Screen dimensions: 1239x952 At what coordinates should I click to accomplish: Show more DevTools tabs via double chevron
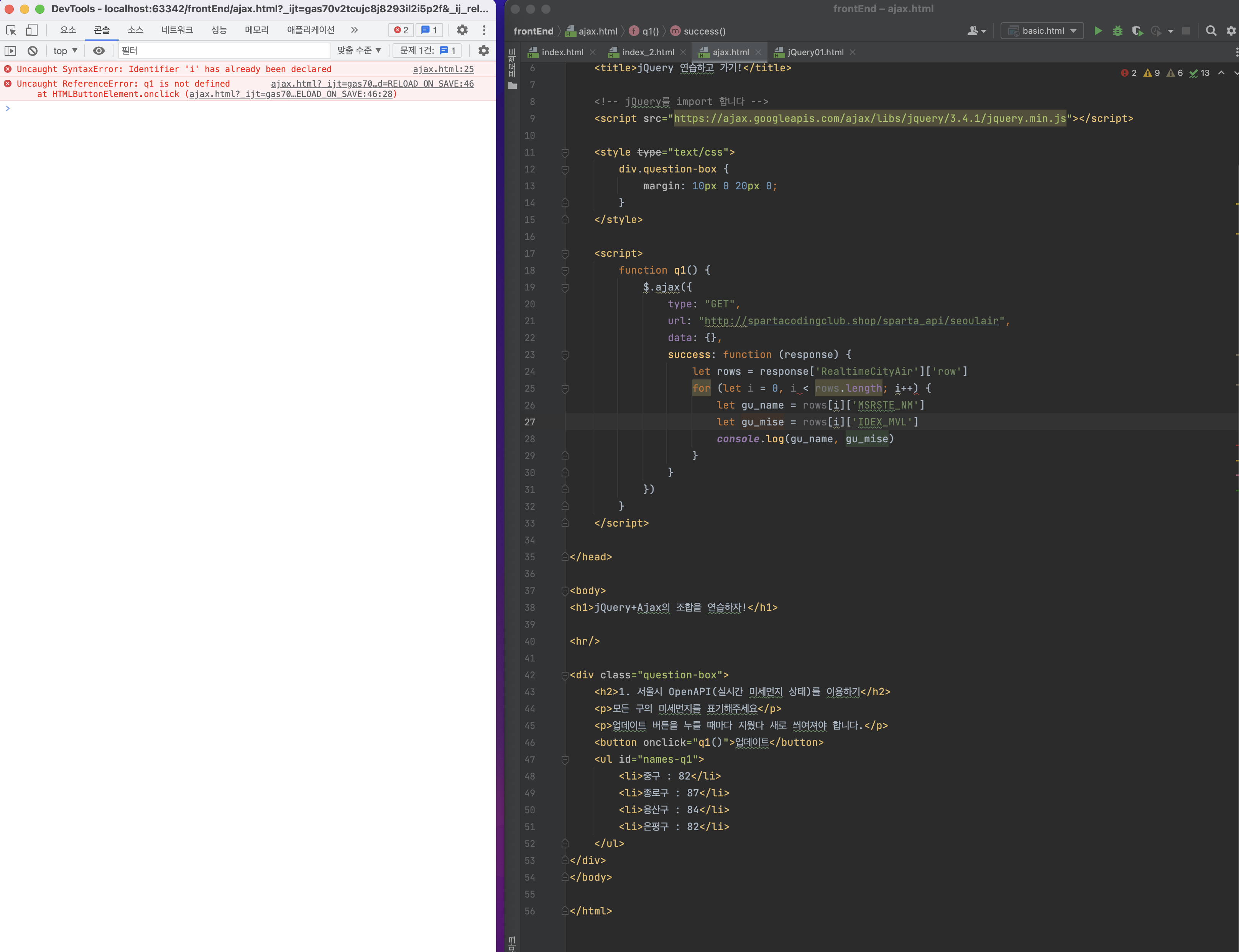pos(354,30)
